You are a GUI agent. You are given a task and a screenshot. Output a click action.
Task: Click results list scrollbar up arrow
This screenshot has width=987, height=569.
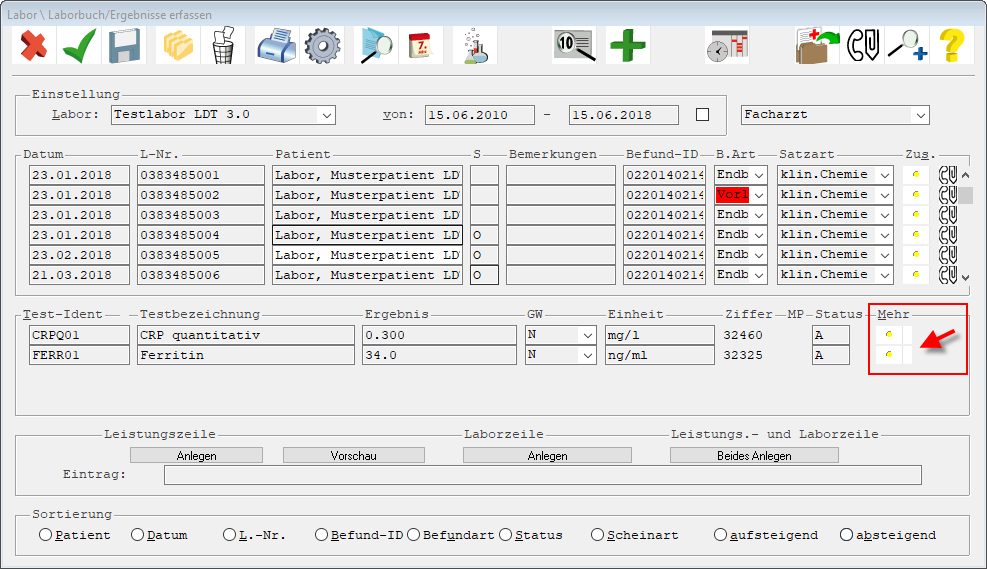pyautogui.click(x=966, y=174)
